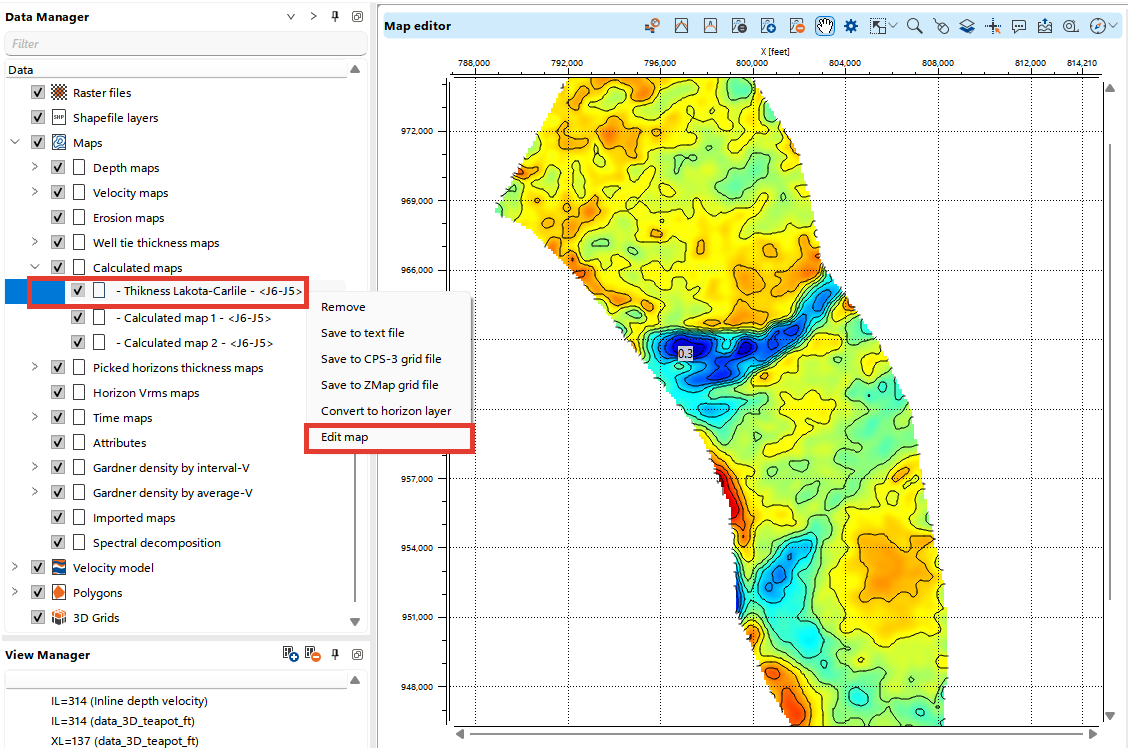Open Map editor settings gear
Image resolution: width=1128 pixels, height=748 pixels.
pyautogui.click(x=850, y=26)
